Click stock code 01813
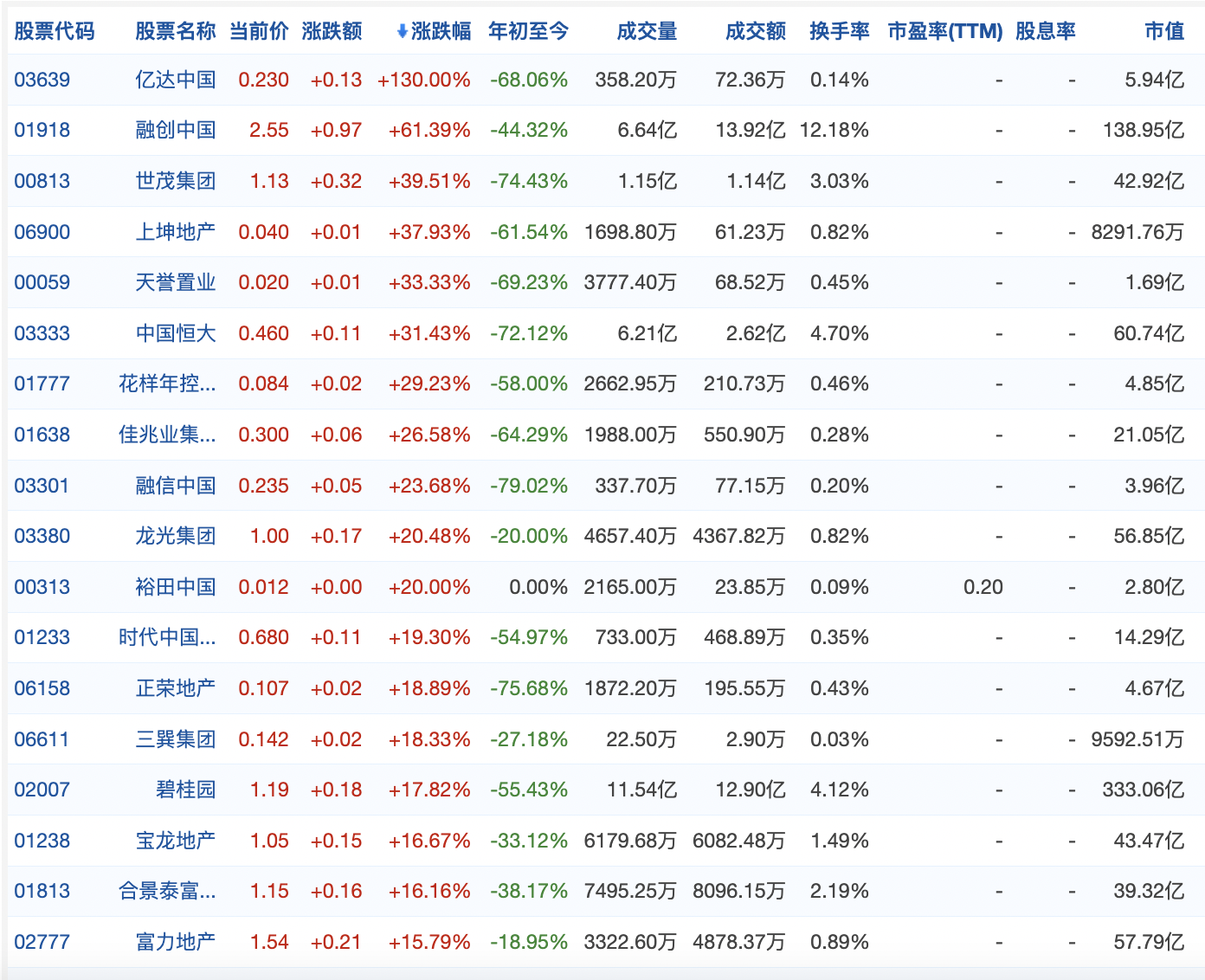This screenshot has height=980, width=1205. 42,891
